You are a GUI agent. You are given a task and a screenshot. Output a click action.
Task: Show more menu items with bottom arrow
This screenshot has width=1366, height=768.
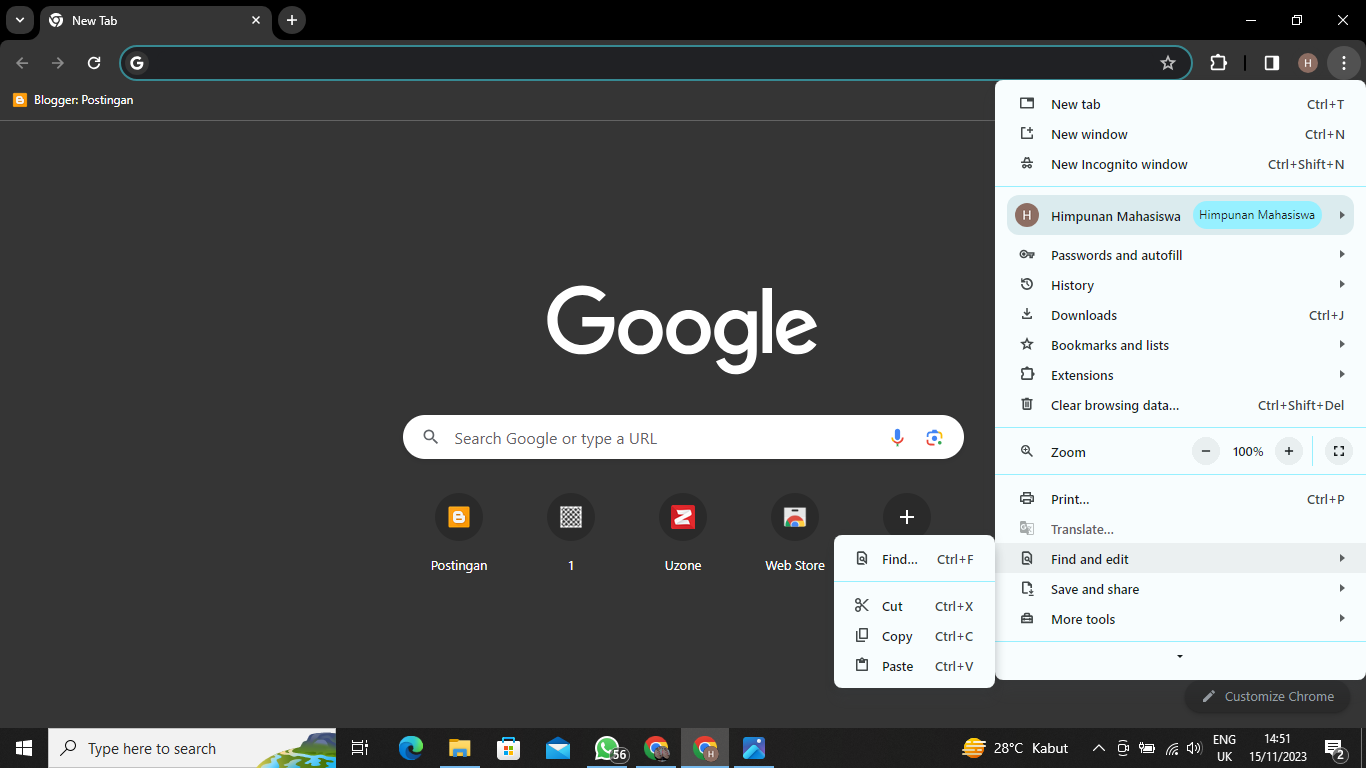[1180, 657]
